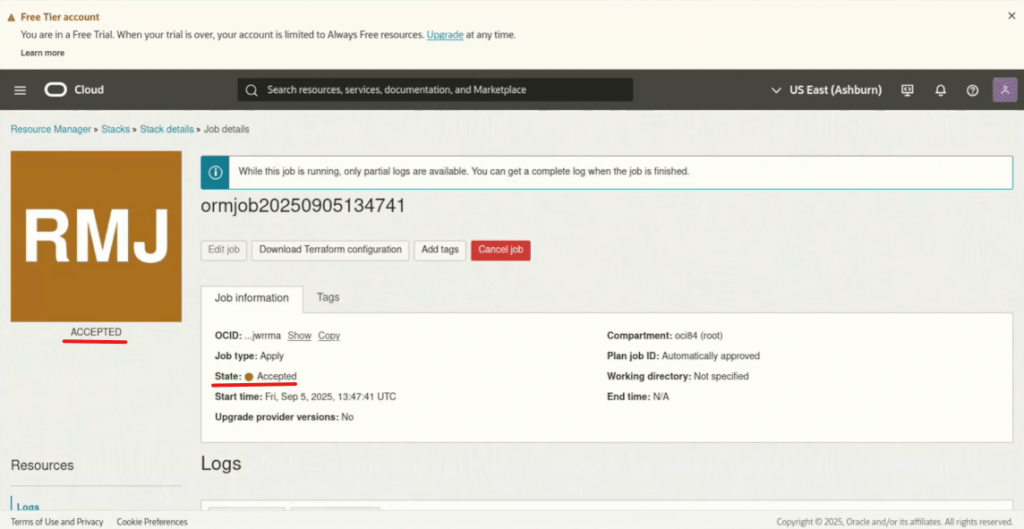
Task: Select Logs in the Resources sidebar
Action: tap(28, 507)
